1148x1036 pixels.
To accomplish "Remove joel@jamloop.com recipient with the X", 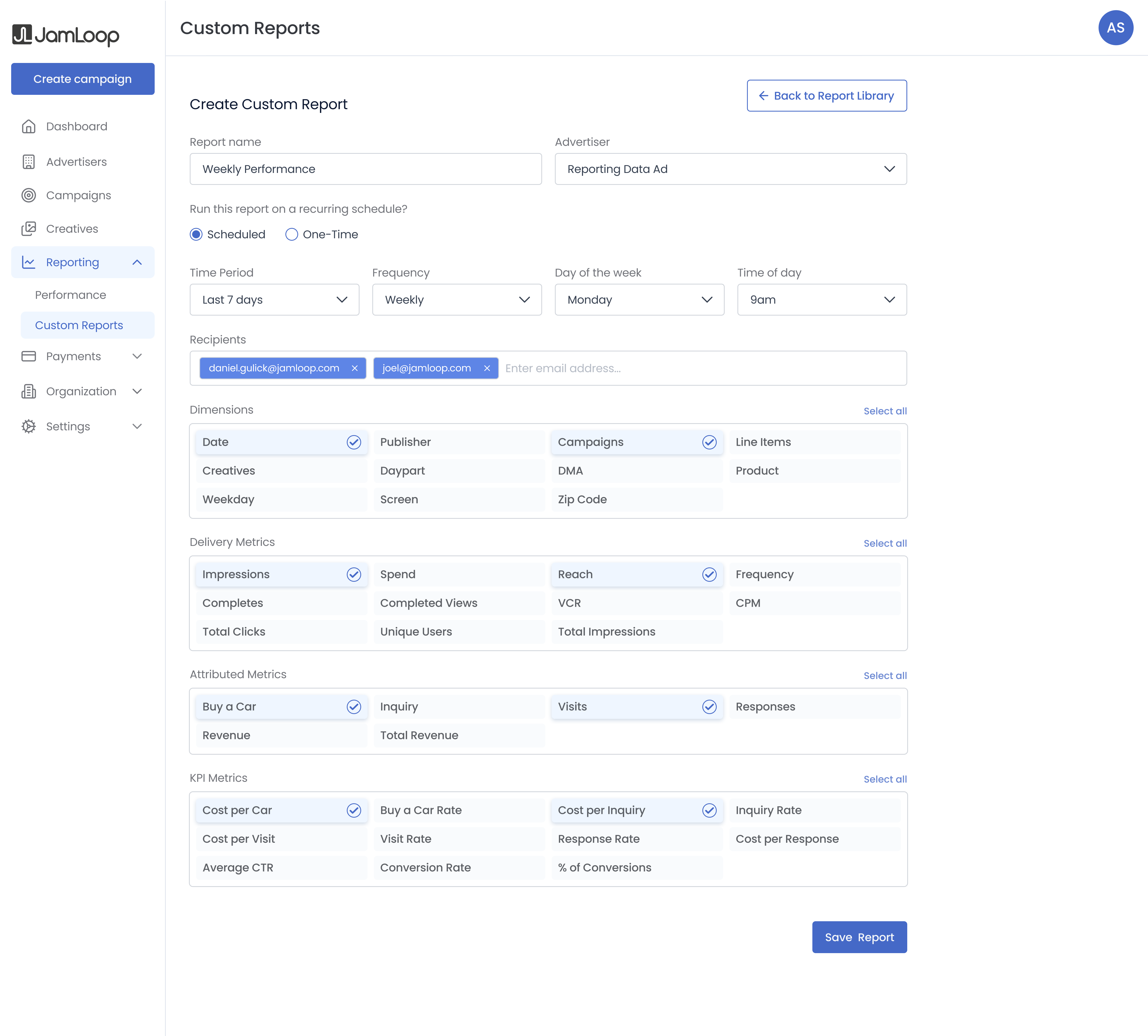I will coord(487,368).
